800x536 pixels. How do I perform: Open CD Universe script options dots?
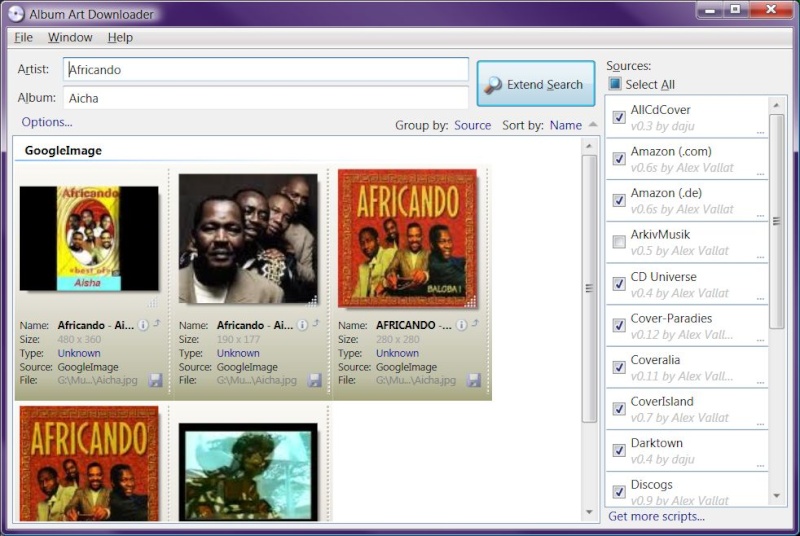click(760, 299)
